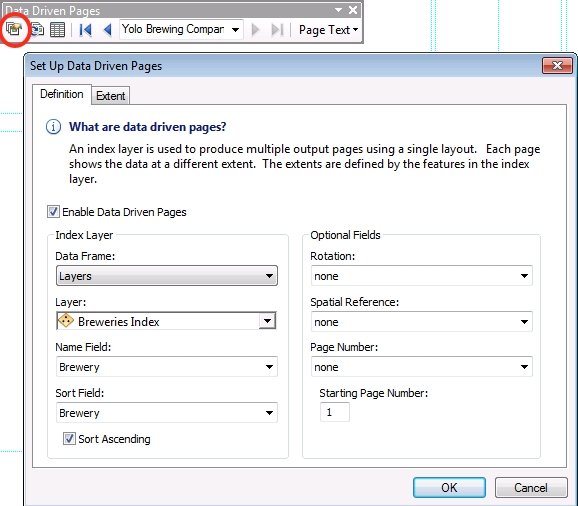The image size is (578, 506).
Task: Click the Refresh Data Driven Pages icon
Action: [x=37, y=29]
